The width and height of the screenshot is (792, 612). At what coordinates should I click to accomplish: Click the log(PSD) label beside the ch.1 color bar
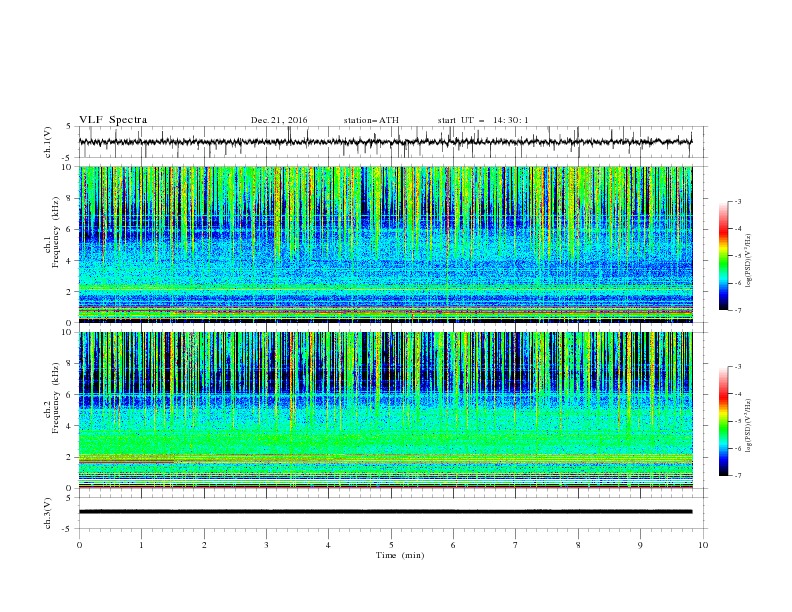(749, 261)
